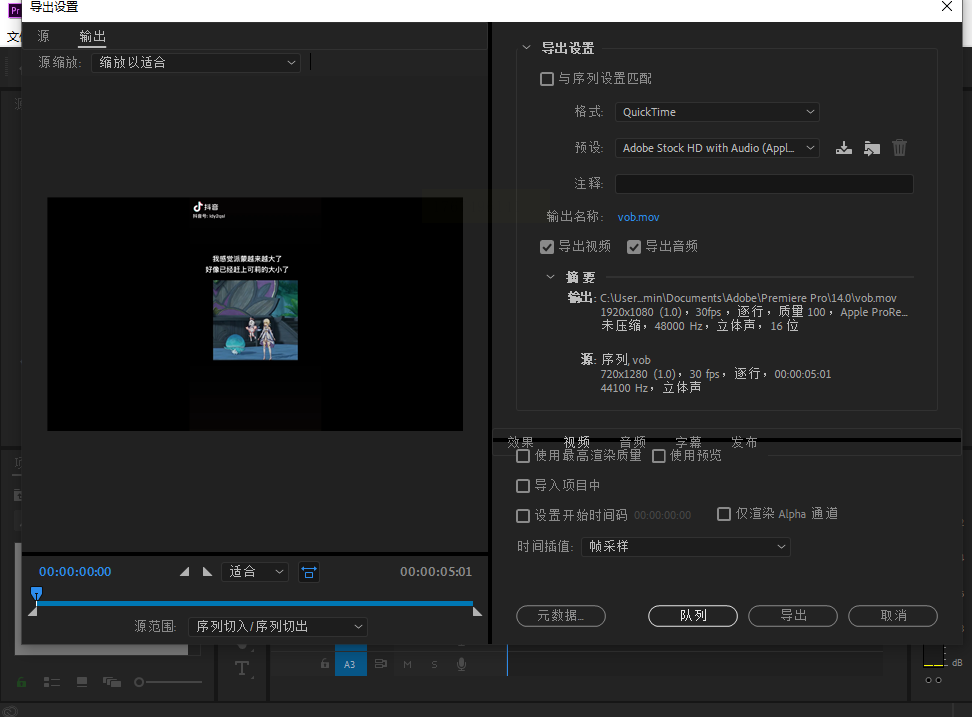972x717 pixels.
Task: Tick the 使用最高渲染质量 checkbox
Action: [x=523, y=456]
